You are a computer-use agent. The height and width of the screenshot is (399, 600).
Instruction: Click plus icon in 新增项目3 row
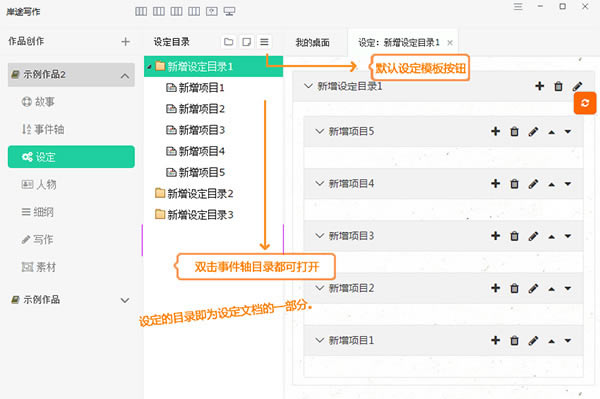pos(496,236)
